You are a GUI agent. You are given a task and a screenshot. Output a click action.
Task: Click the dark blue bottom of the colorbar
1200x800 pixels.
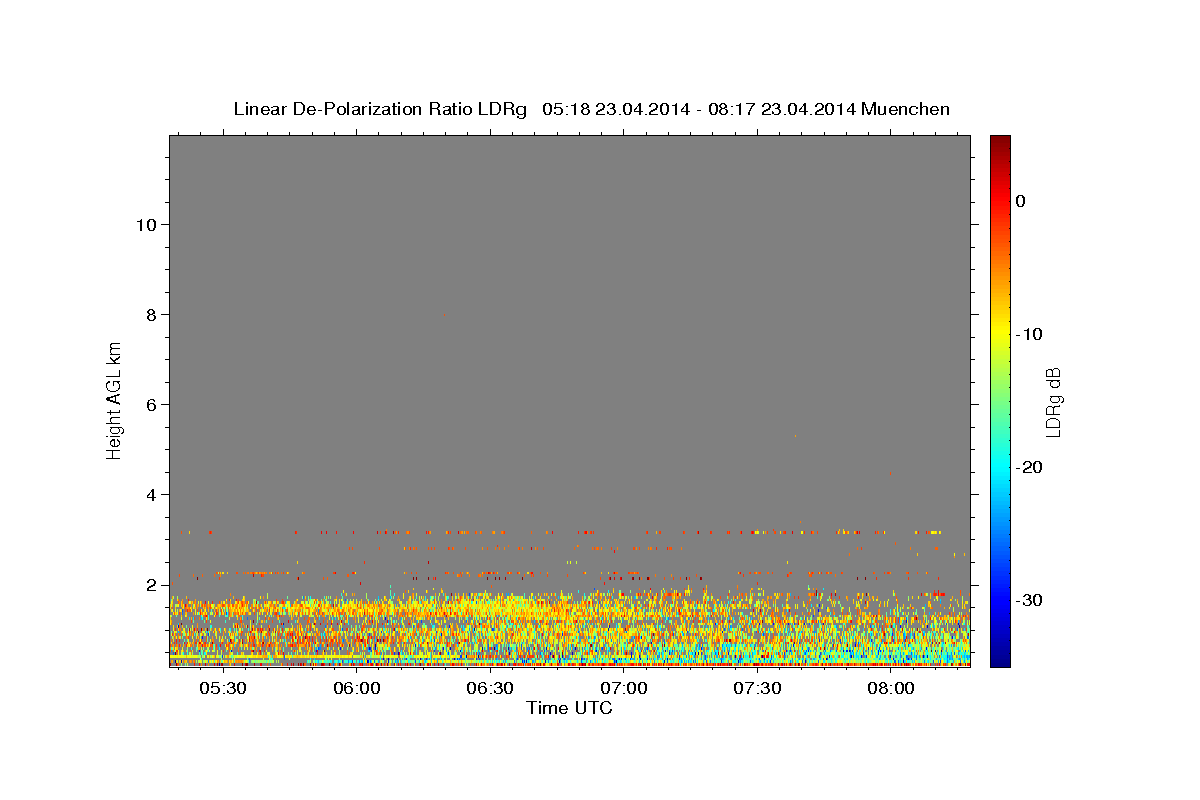pyautogui.click(x=1000, y=658)
